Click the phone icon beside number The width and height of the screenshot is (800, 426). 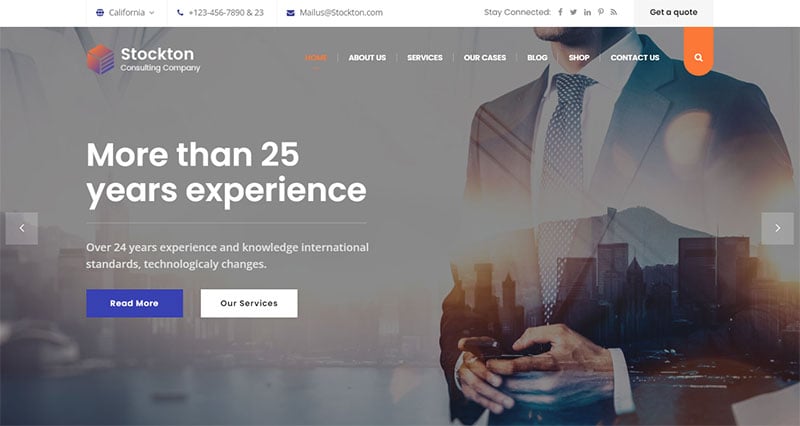click(180, 13)
